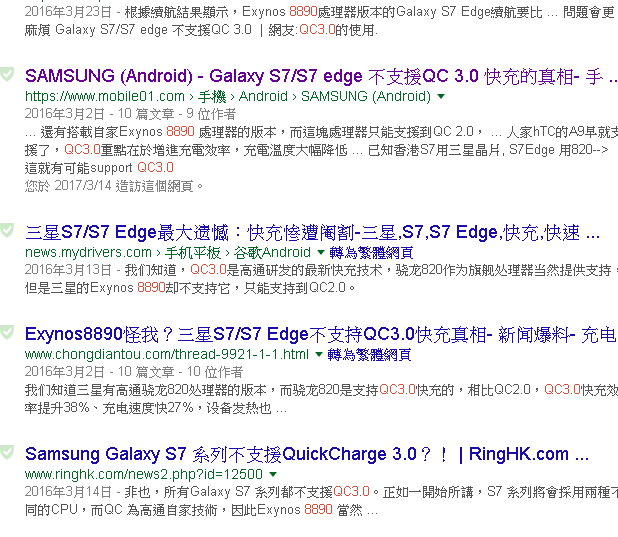Click the 2016年3月23日 snippet text at the top
Viewport: 618px width, 537px height.
(320, 21)
